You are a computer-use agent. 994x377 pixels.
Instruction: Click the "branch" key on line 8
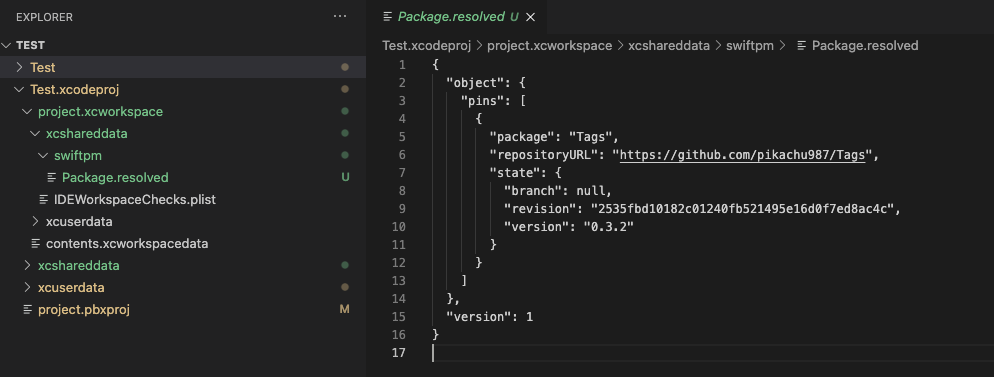tap(532, 191)
